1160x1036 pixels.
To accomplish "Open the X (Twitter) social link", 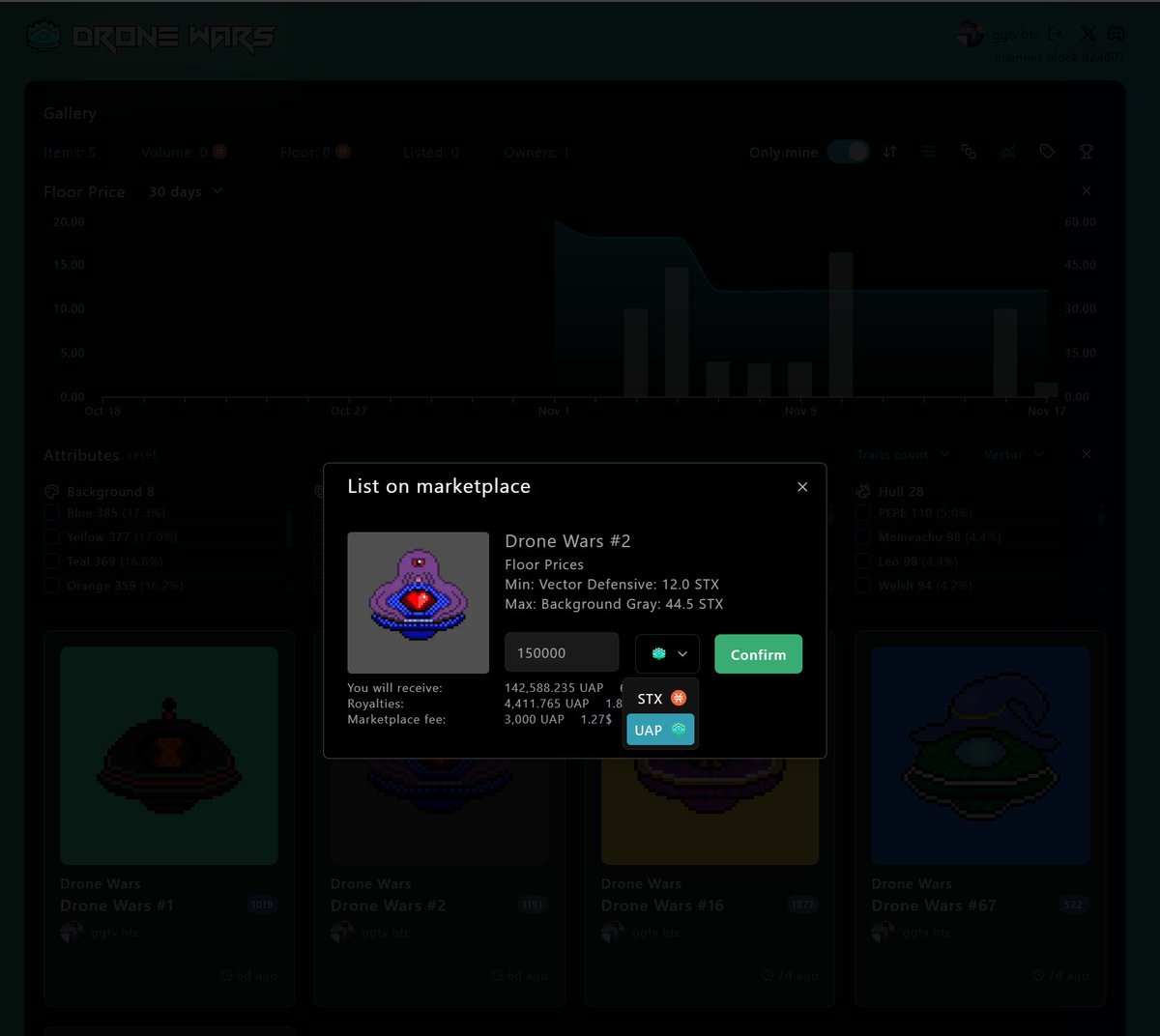I will tap(1087, 34).
